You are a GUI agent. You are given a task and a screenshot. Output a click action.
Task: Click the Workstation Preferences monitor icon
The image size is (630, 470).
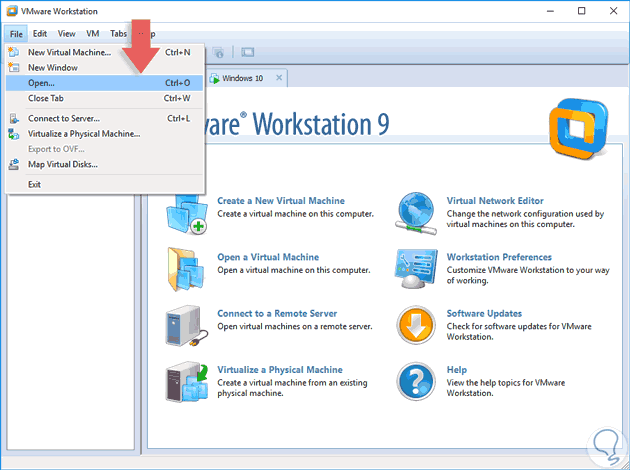tap(416, 269)
